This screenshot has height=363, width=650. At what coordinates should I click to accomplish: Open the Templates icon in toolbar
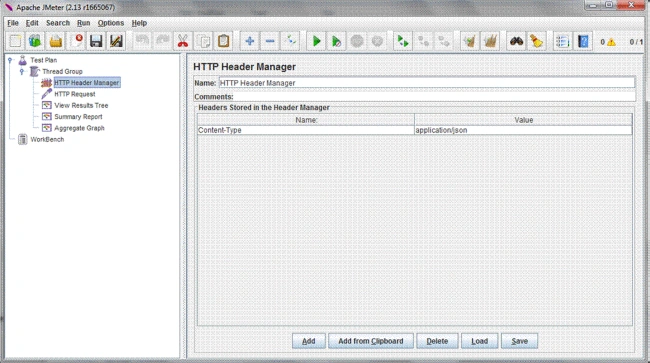[x=36, y=41]
